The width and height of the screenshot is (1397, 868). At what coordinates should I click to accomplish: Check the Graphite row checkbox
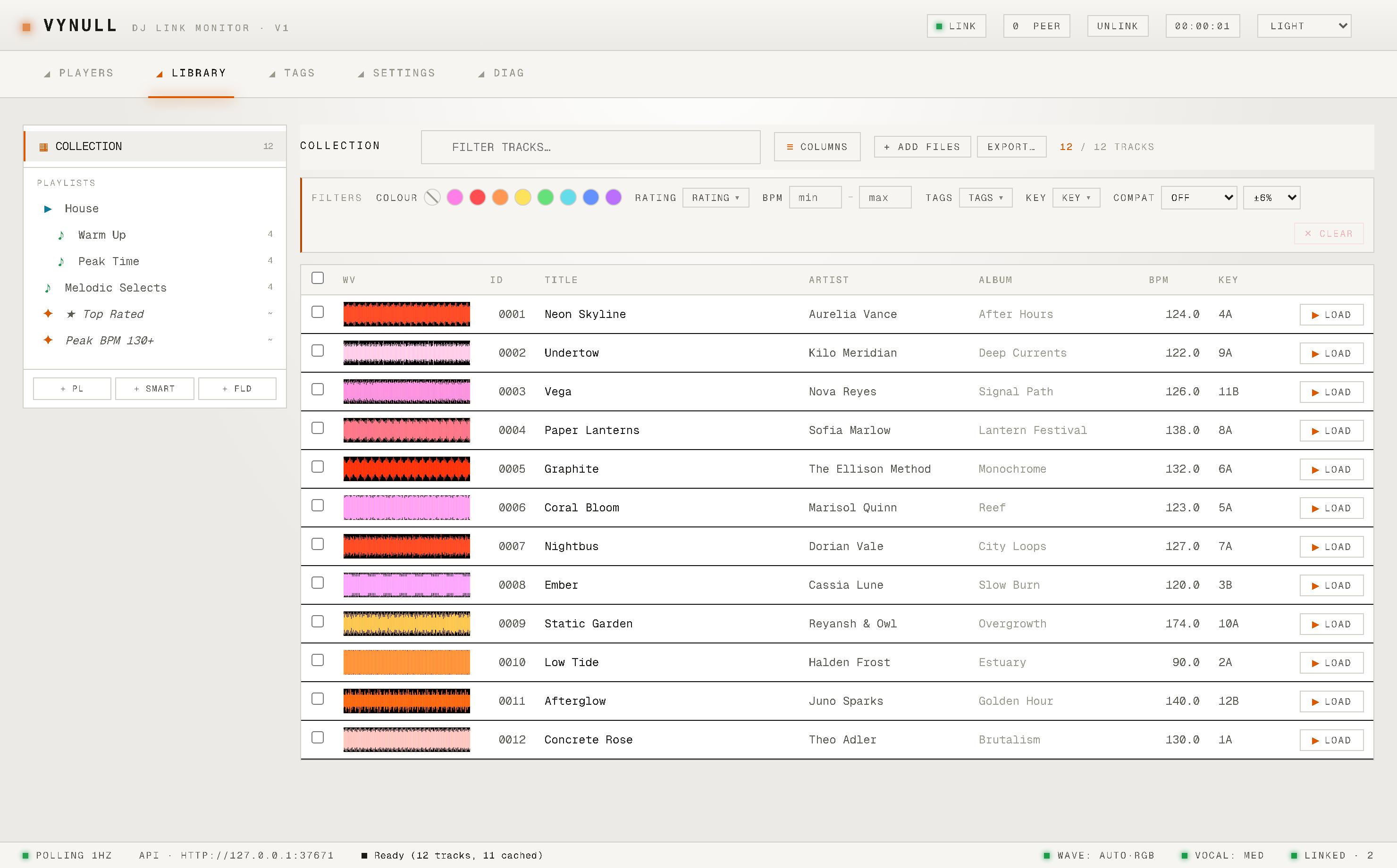tap(318, 467)
